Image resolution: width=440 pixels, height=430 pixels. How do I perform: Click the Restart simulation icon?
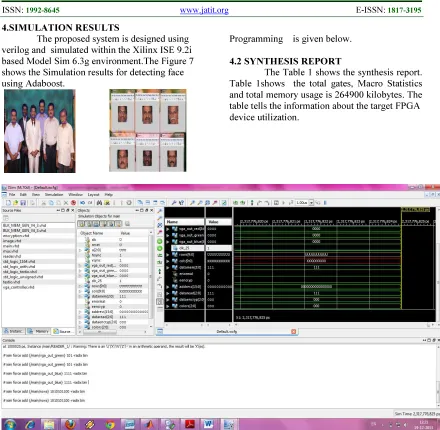click(x=276, y=203)
